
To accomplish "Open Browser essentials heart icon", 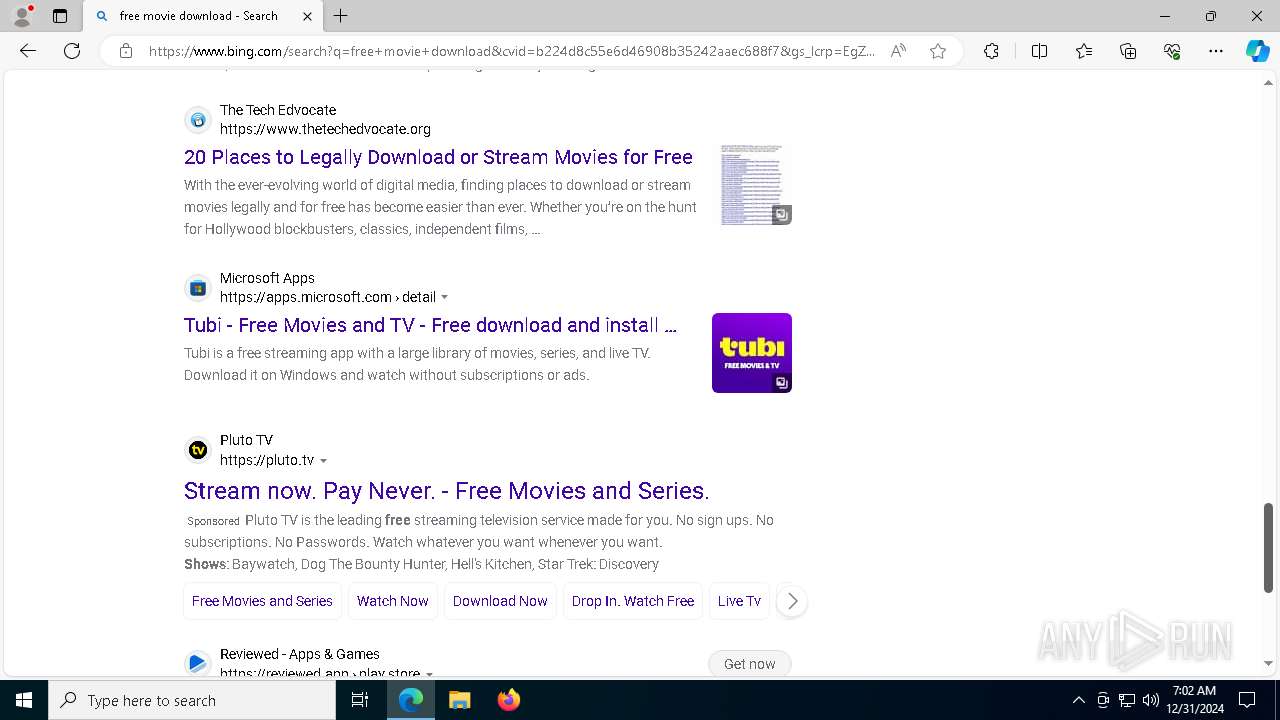I will coord(1172,51).
